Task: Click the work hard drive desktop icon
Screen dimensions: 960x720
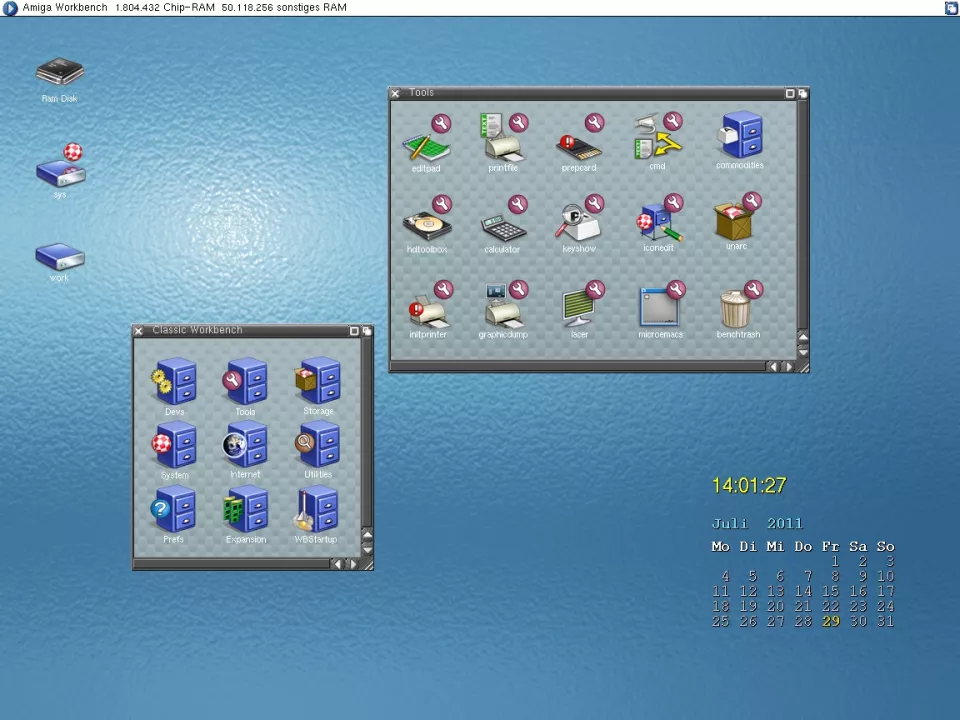Action: pyautogui.click(x=60, y=256)
